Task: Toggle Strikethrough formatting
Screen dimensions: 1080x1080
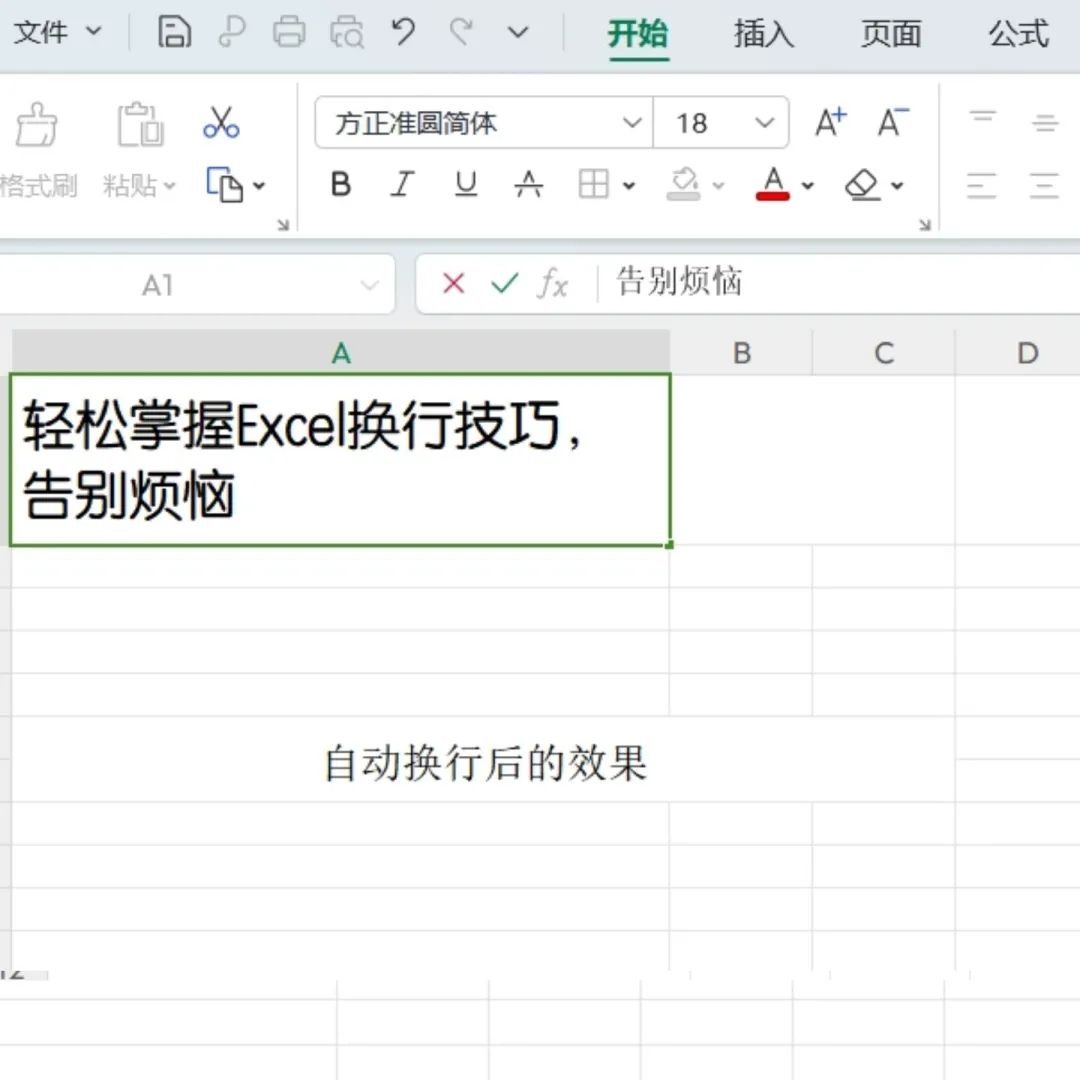Action: click(529, 185)
